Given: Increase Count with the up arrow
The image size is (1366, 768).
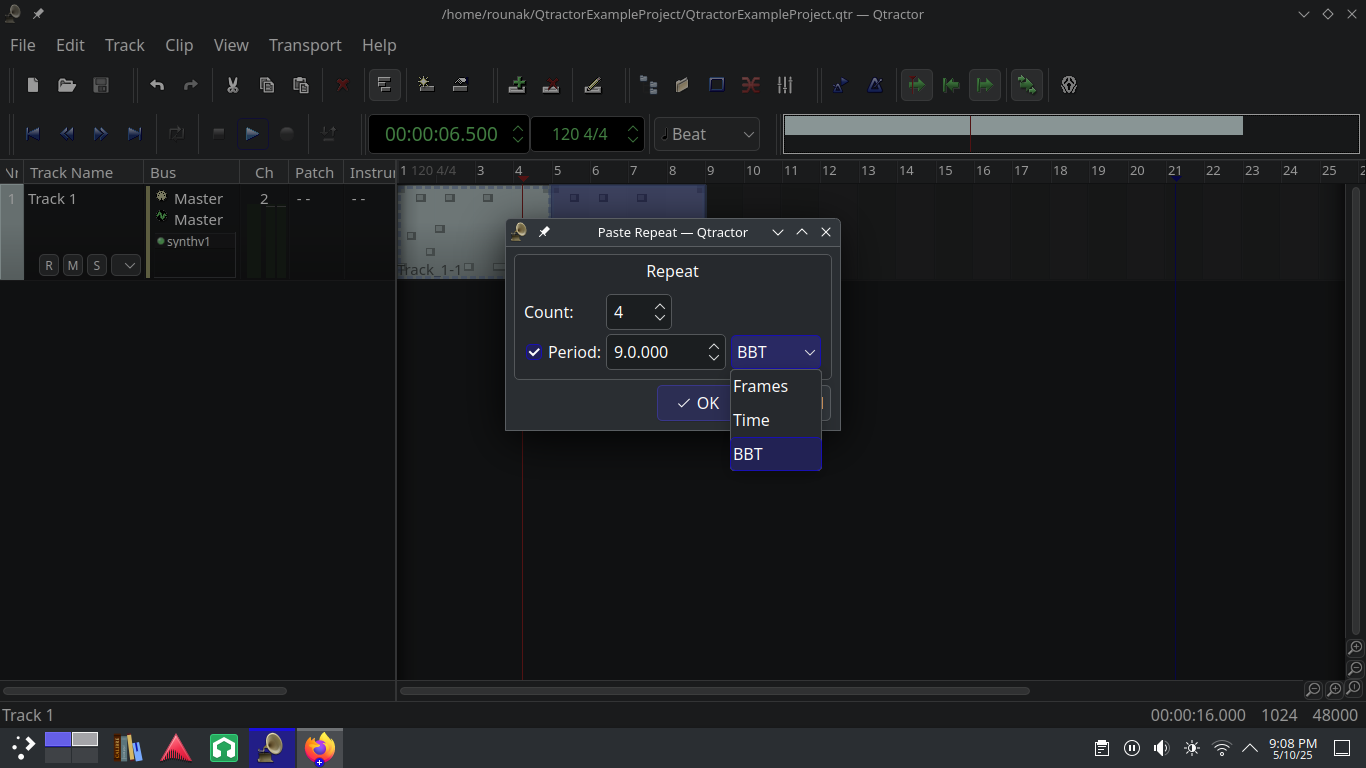Looking at the screenshot, I should pyautogui.click(x=660, y=306).
